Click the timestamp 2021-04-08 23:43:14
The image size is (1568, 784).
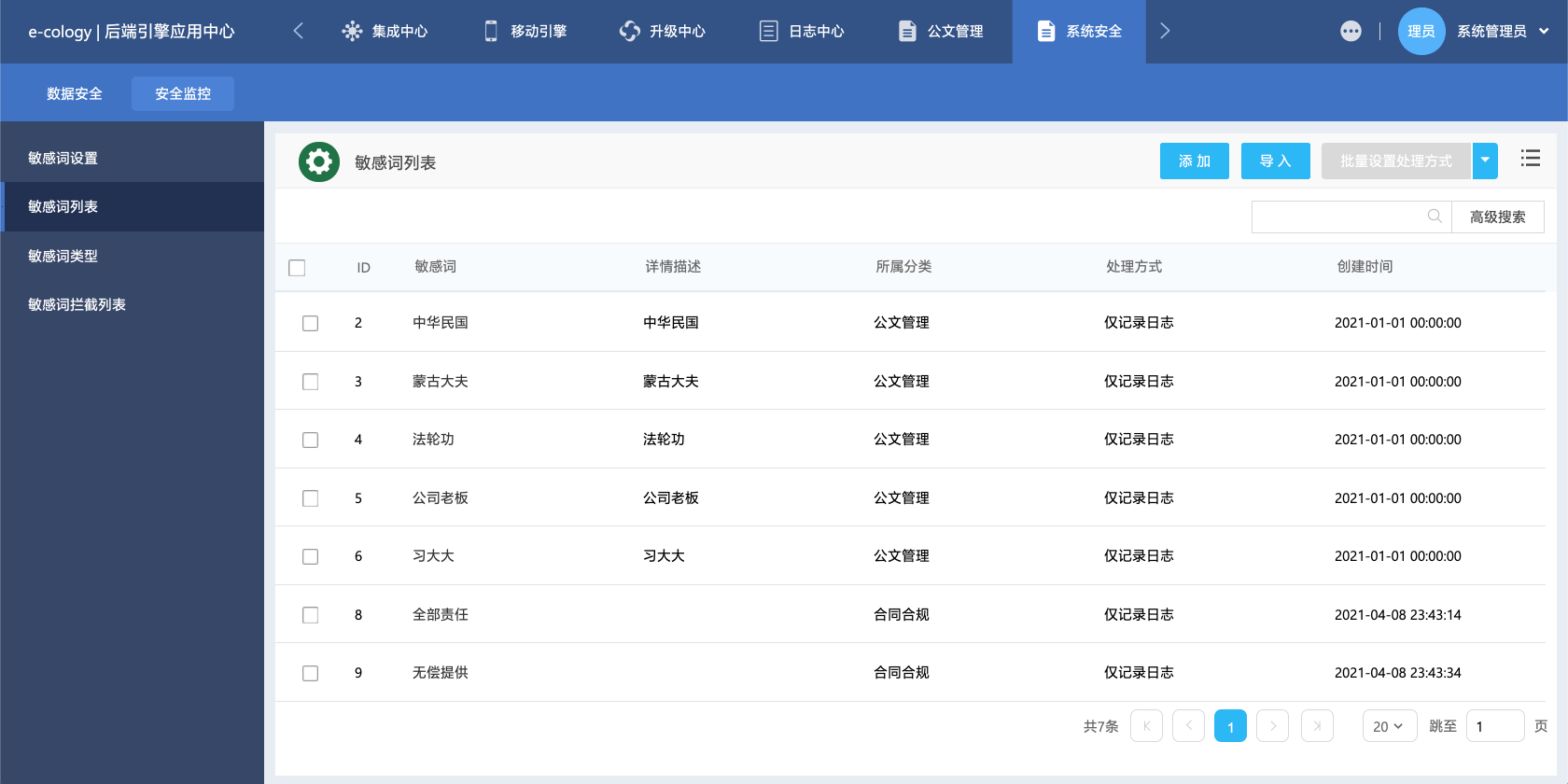click(x=1398, y=615)
